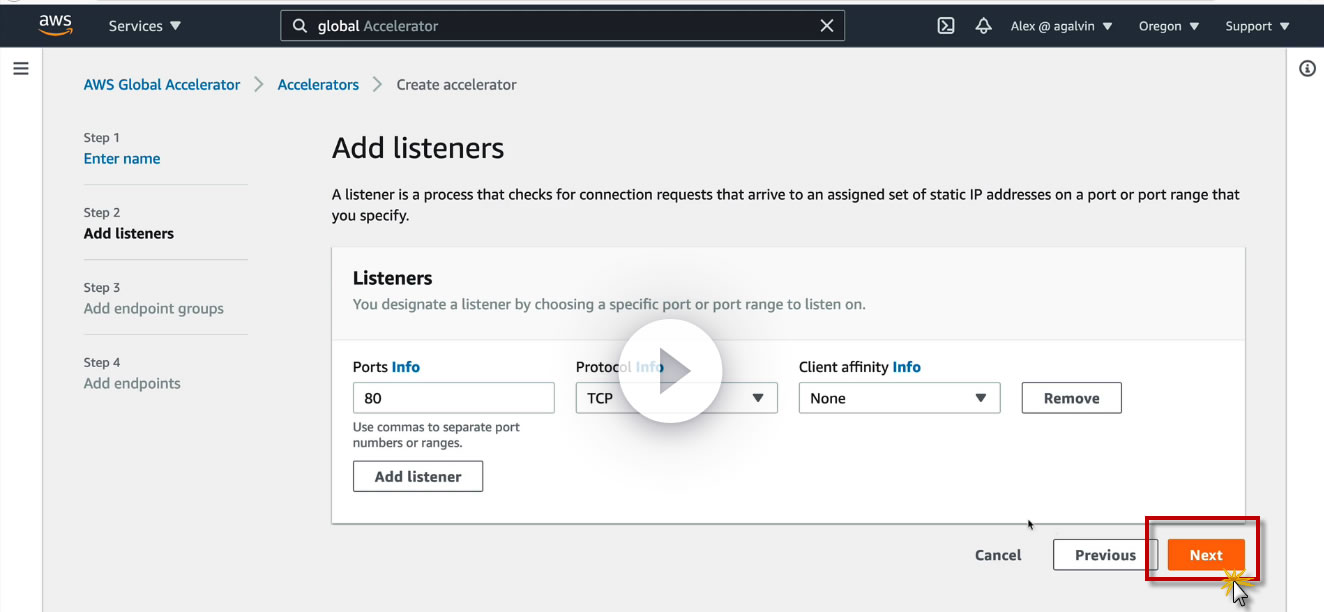The height and width of the screenshot is (612, 1324).
Task: Click the Ports field showing 80
Action: tap(454, 398)
